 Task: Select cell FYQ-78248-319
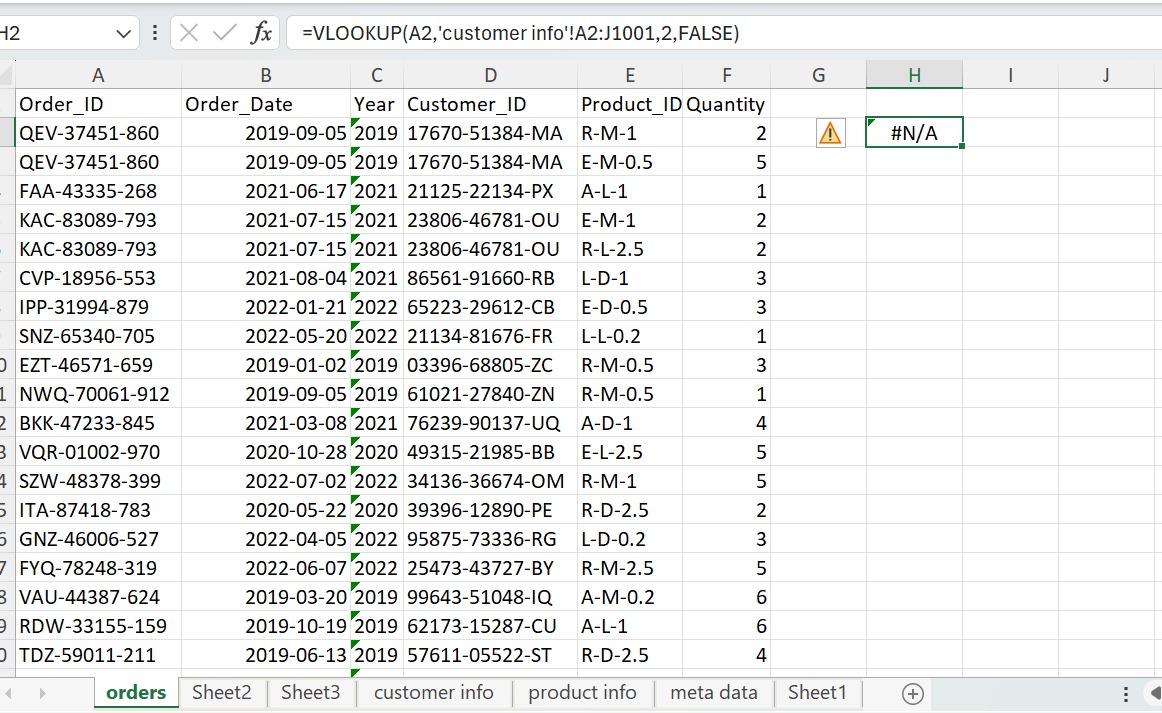(98, 568)
